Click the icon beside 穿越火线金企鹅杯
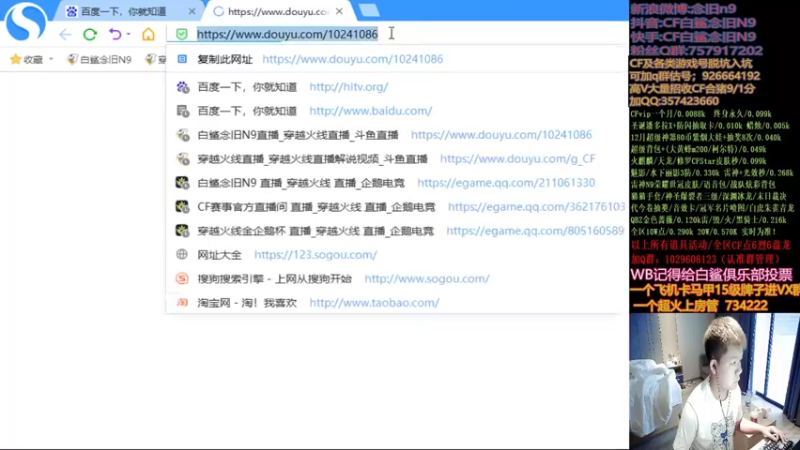This screenshot has width=800, height=450. pyautogui.click(x=182, y=231)
